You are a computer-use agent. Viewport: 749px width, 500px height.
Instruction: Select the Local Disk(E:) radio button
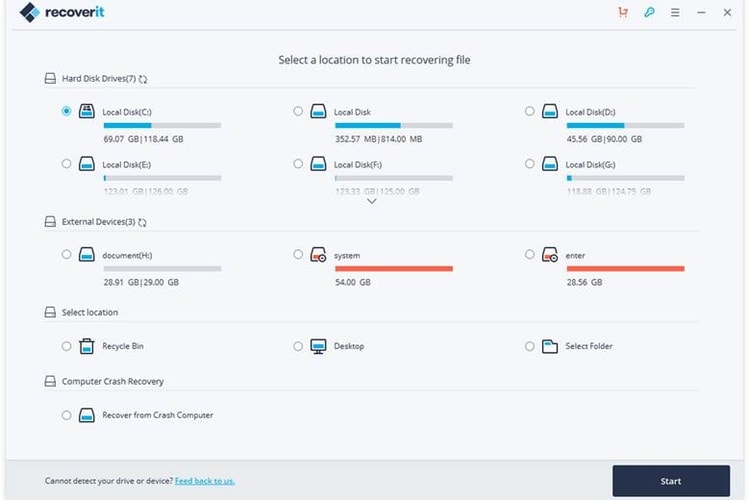[67, 163]
